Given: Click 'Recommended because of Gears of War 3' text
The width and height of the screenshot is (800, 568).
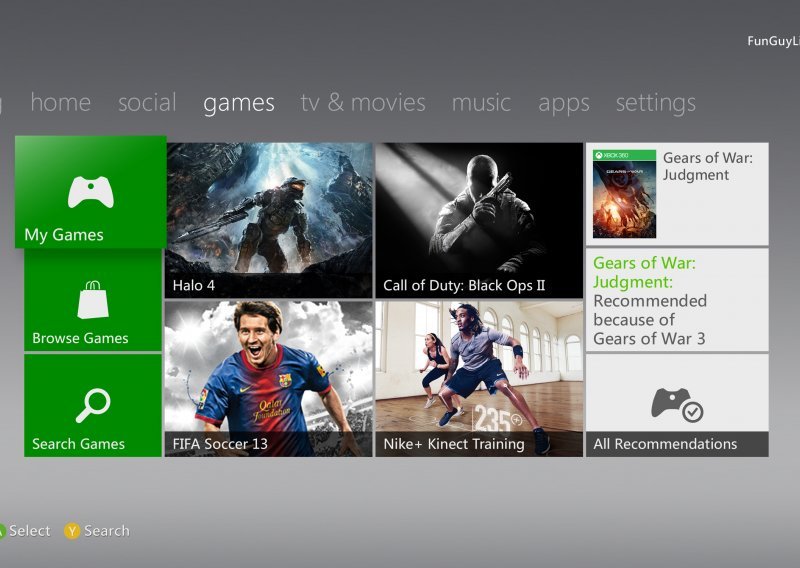Looking at the screenshot, I should pyautogui.click(x=650, y=320).
